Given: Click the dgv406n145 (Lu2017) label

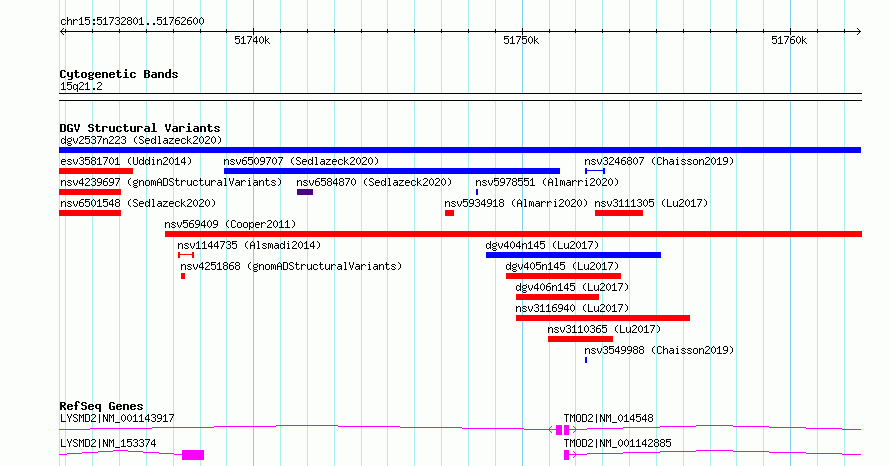Looking at the screenshot, I should tap(572, 287).
